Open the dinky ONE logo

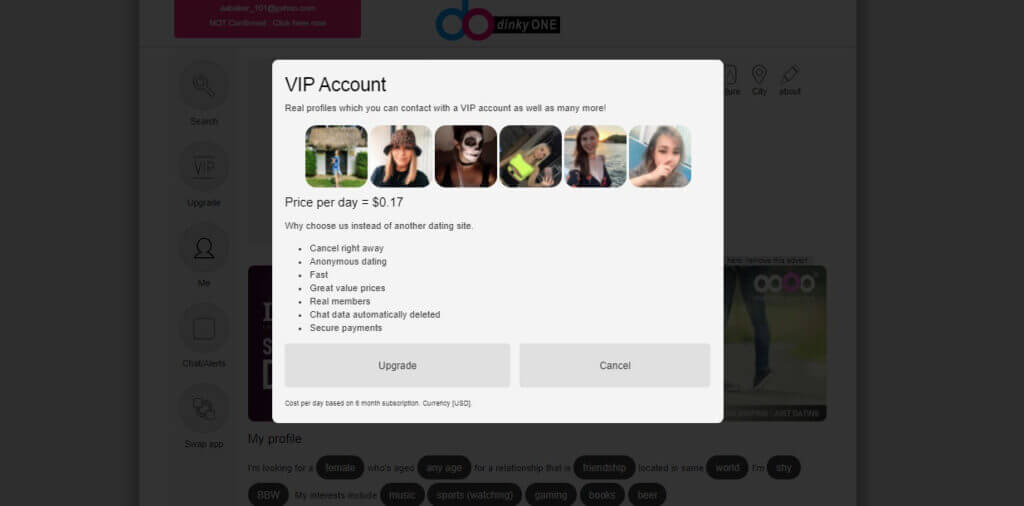(498, 23)
